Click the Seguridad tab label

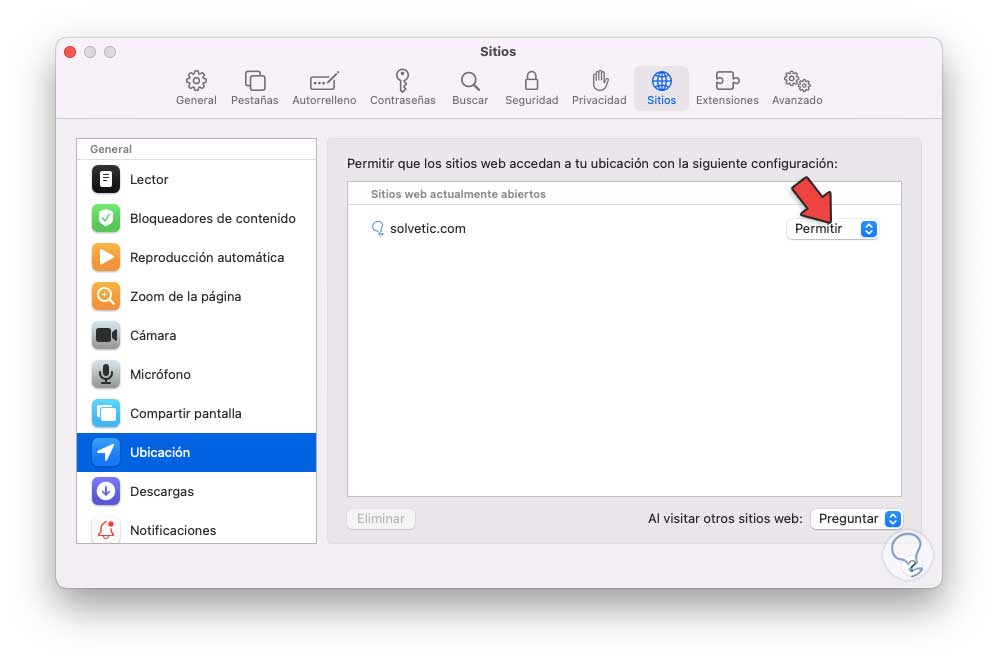click(531, 100)
